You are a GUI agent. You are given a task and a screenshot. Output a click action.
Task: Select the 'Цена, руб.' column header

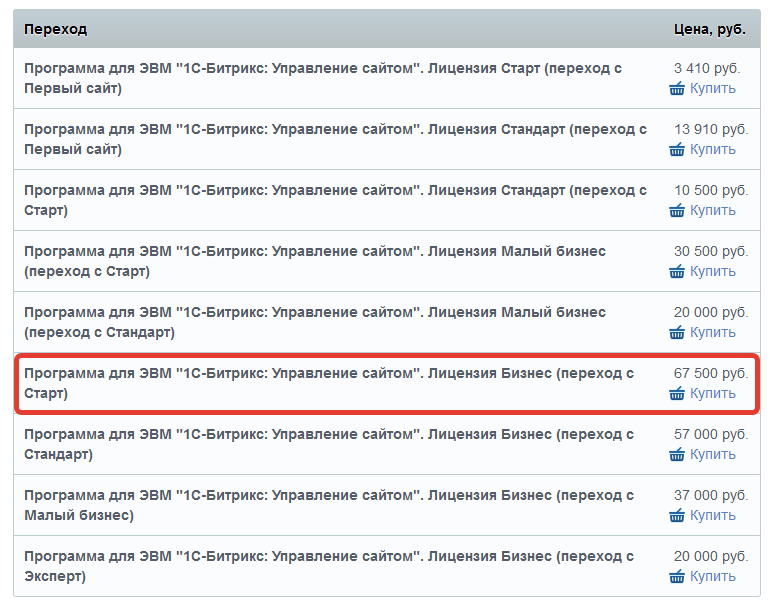[709, 29]
